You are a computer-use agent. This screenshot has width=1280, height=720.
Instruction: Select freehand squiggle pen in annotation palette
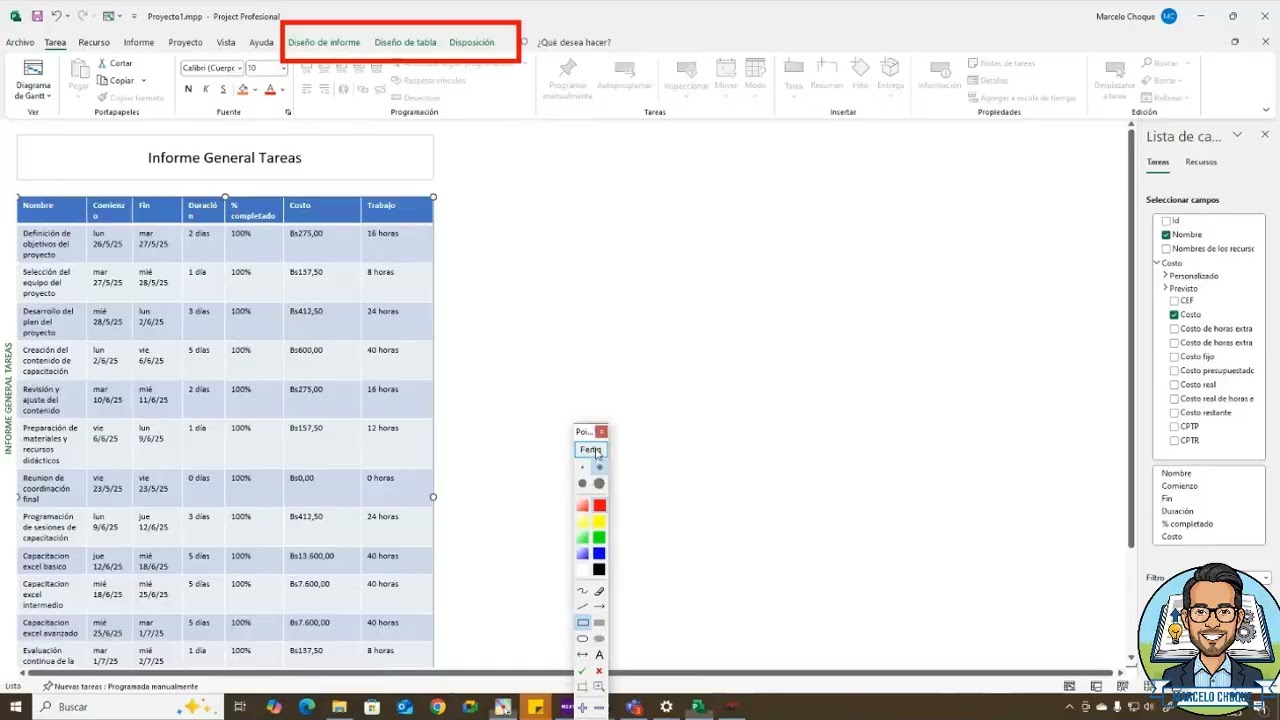(x=582, y=591)
